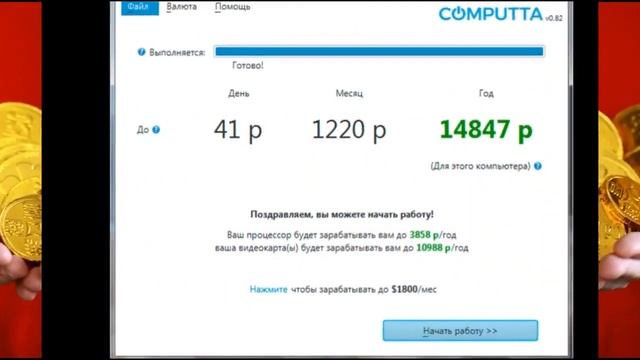Click the Готово! status text
640x360 pixels.
(248, 65)
